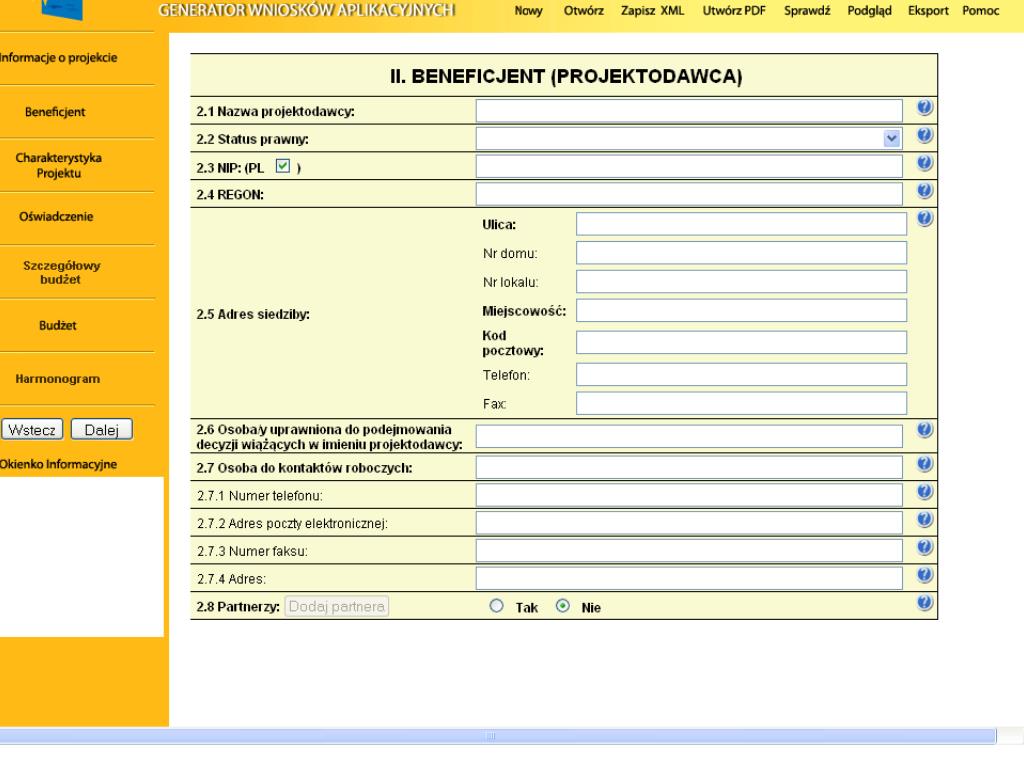Screen dimensions: 1024x768
Task: Open the Nowy menu item
Action: pyautogui.click(x=528, y=11)
